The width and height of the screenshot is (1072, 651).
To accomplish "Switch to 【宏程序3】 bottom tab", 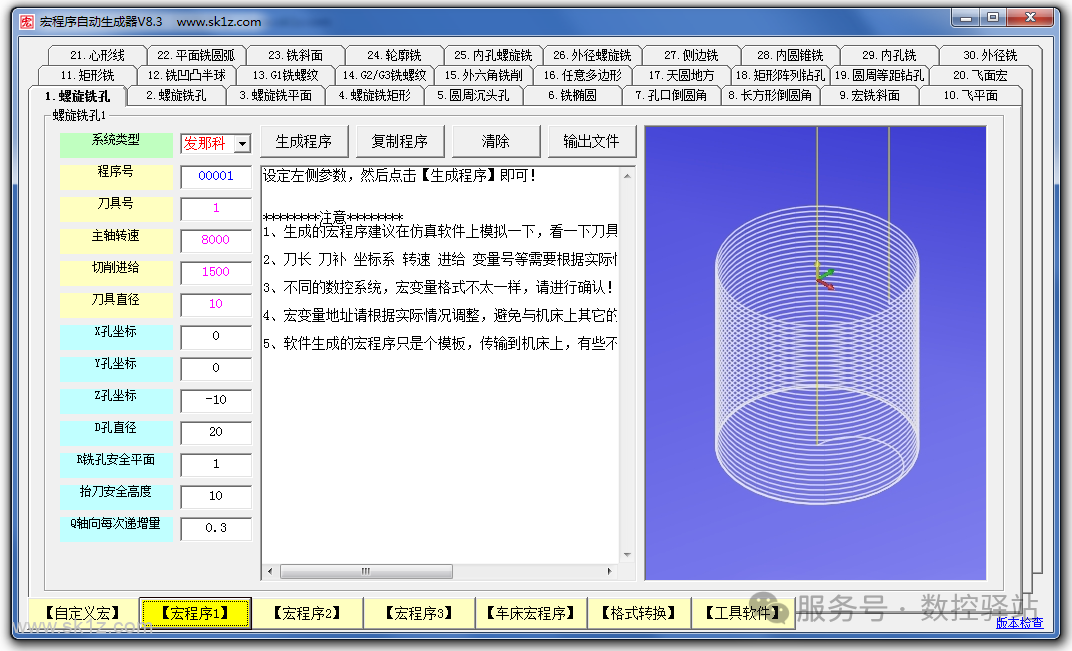I will click(419, 613).
